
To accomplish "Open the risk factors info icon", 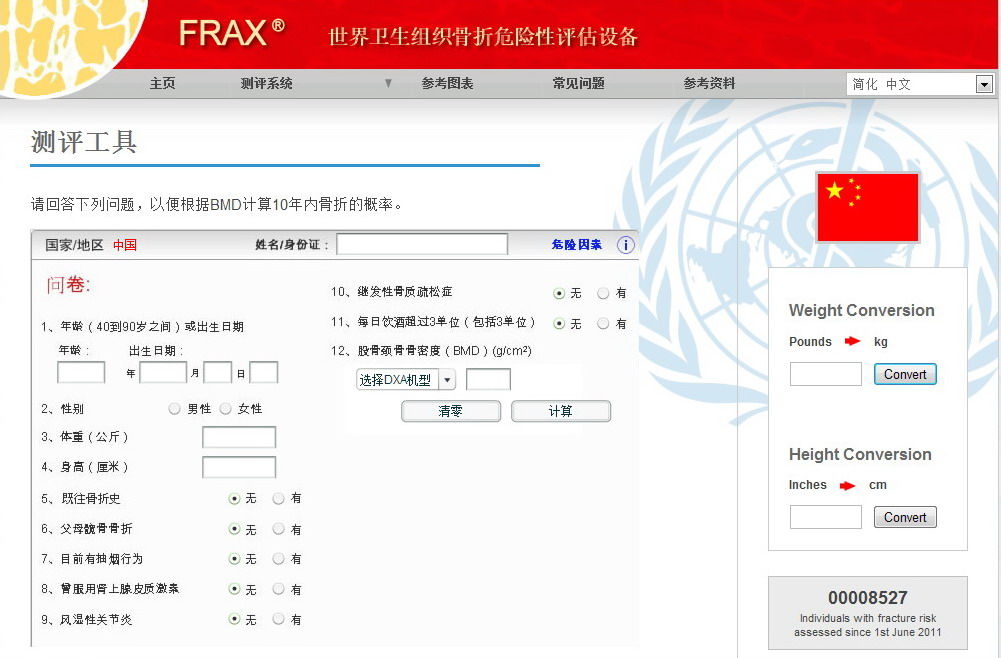I will coord(626,245).
